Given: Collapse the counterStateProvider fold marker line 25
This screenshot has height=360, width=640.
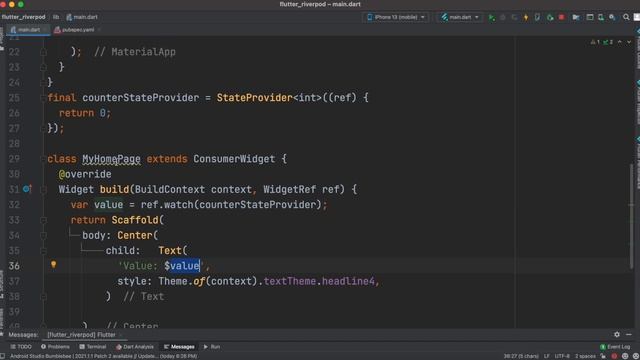Looking at the screenshot, I should click(x=43, y=98).
